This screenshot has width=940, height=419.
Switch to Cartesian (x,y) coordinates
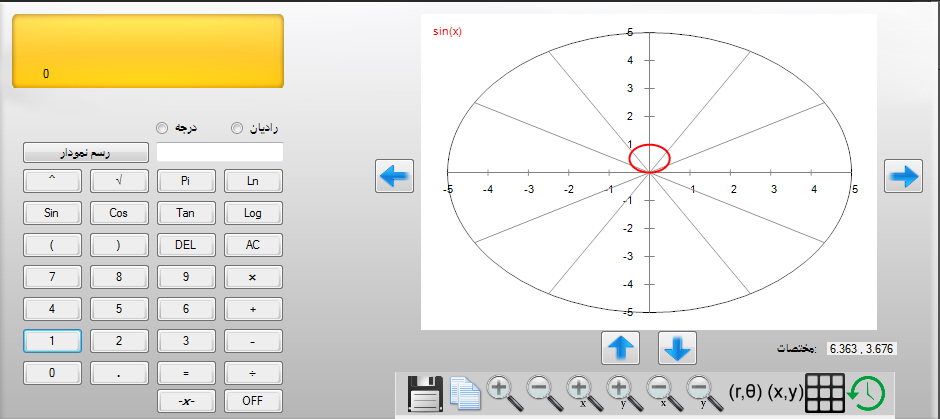(x=785, y=393)
